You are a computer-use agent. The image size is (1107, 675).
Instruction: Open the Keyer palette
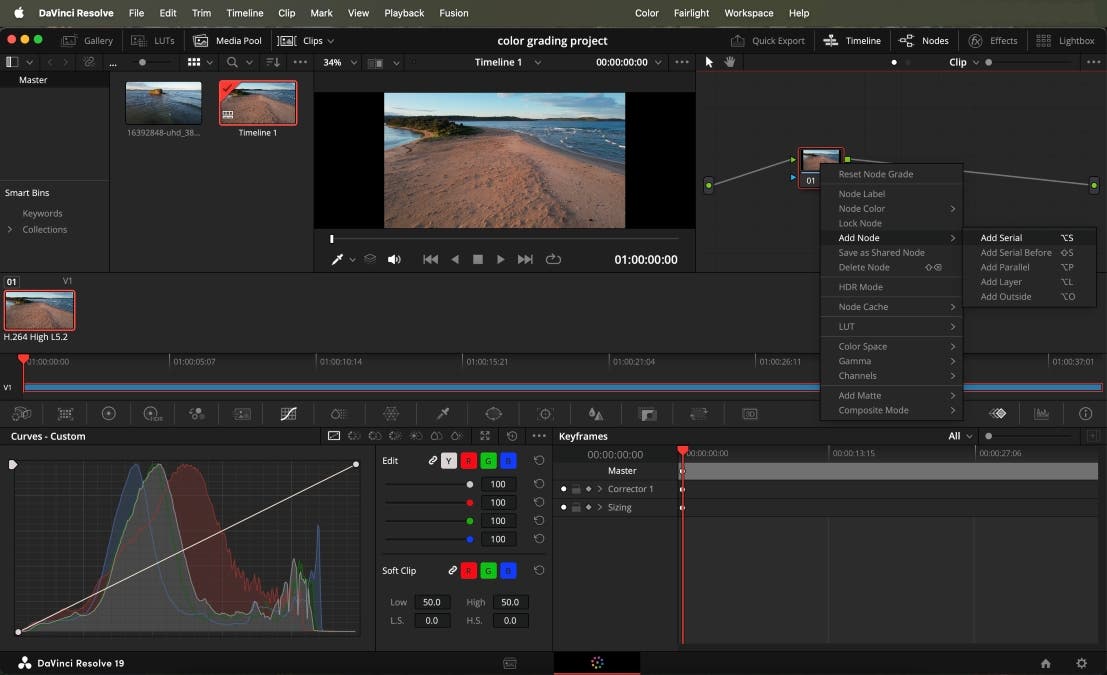tap(646, 413)
